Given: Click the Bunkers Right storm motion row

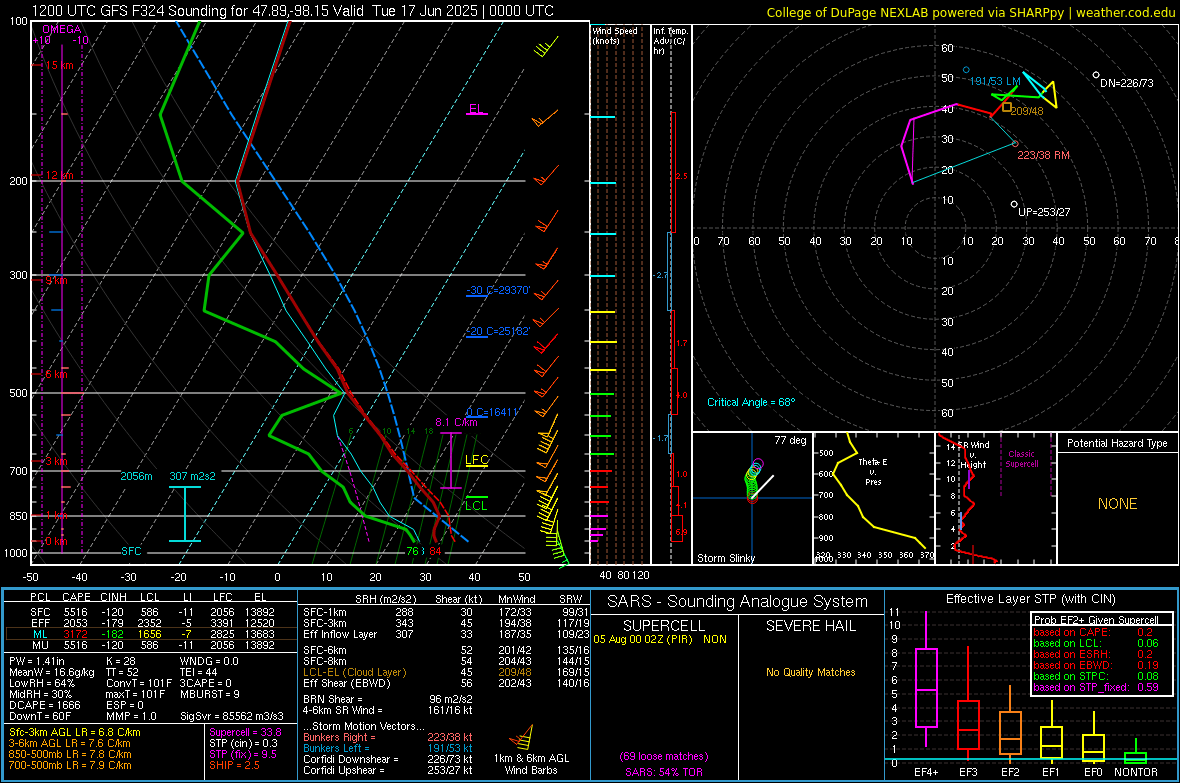Looking at the screenshot, I should tap(388, 737).
